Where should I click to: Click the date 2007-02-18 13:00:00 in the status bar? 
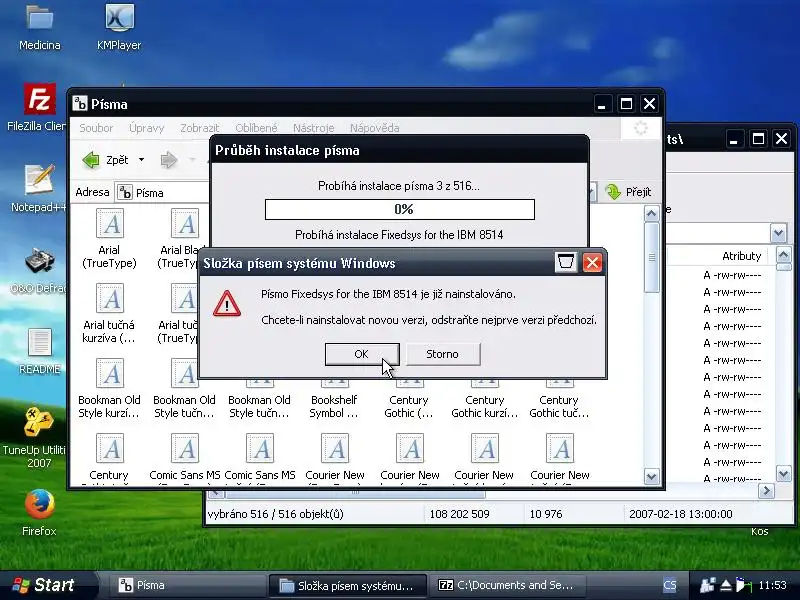681,514
